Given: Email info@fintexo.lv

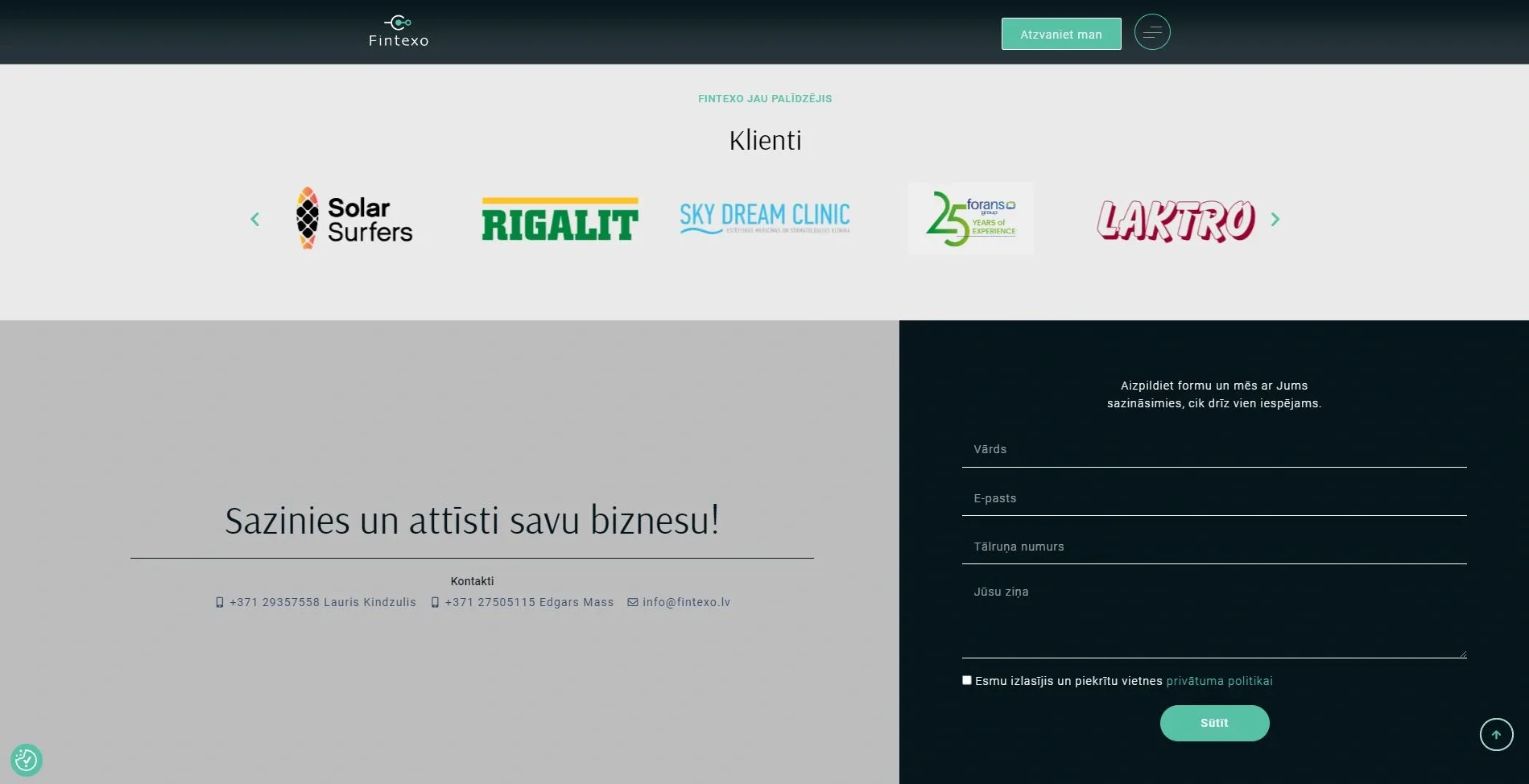Looking at the screenshot, I should 686,602.
